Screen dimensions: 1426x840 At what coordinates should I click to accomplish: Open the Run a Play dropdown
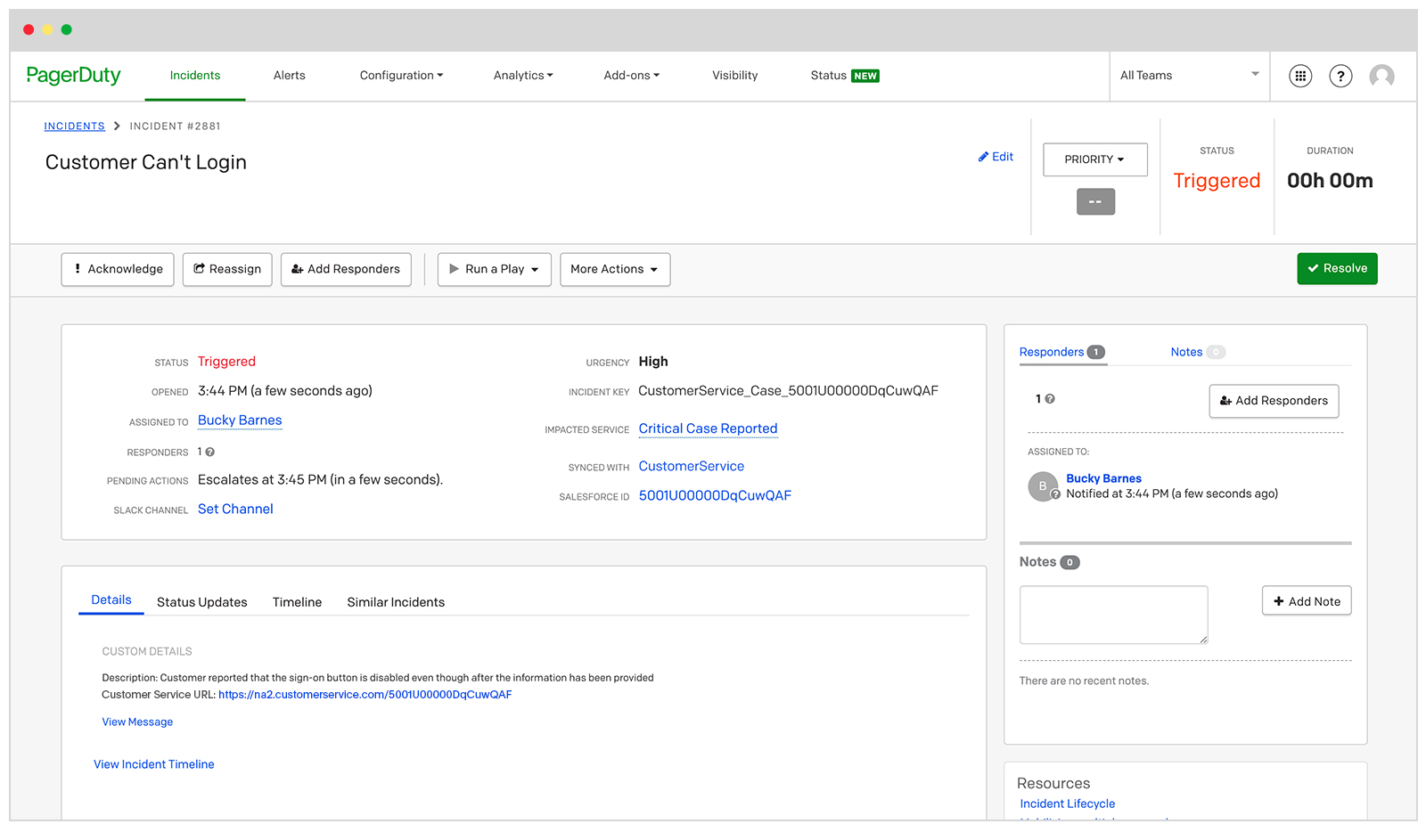[495, 269]
